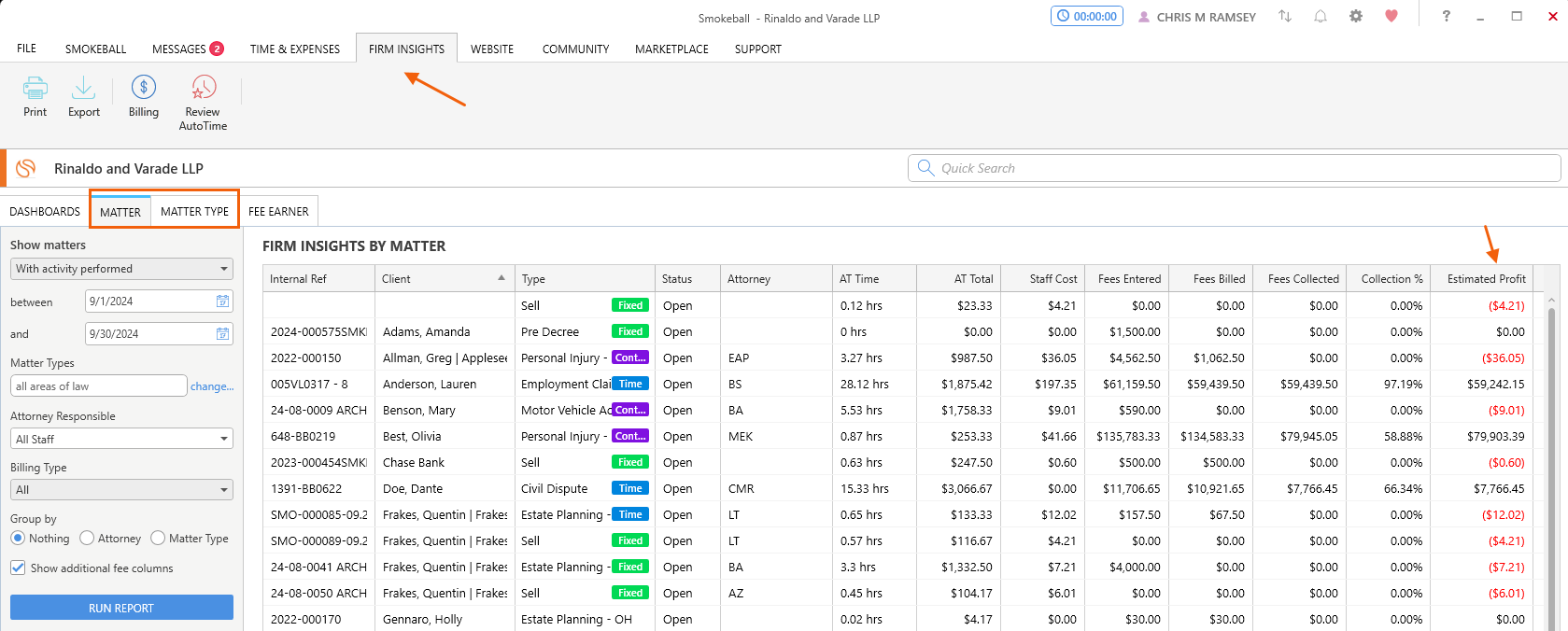The height and width of the screenshot is (631, 1568).
Task: Click matter ref 2024-000575SMK
Action: click(x=318, y=331)
